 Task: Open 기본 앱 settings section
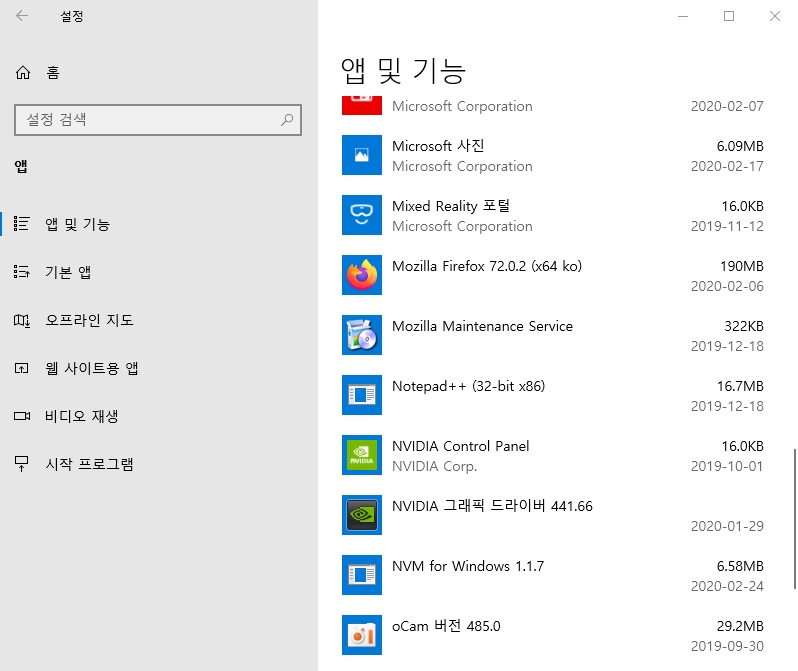68,273
